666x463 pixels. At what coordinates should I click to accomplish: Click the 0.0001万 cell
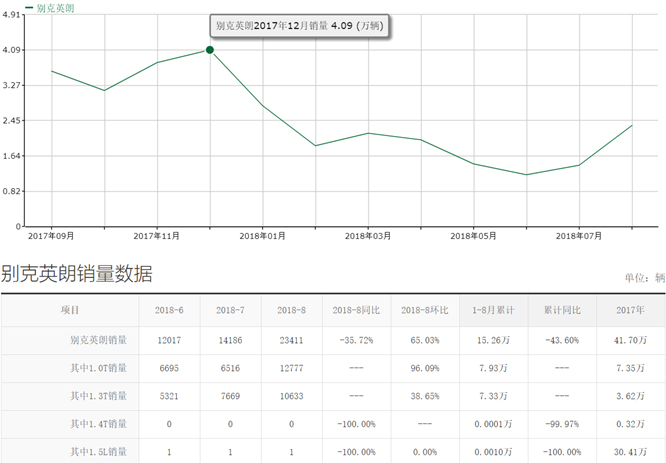pos(494,424)
